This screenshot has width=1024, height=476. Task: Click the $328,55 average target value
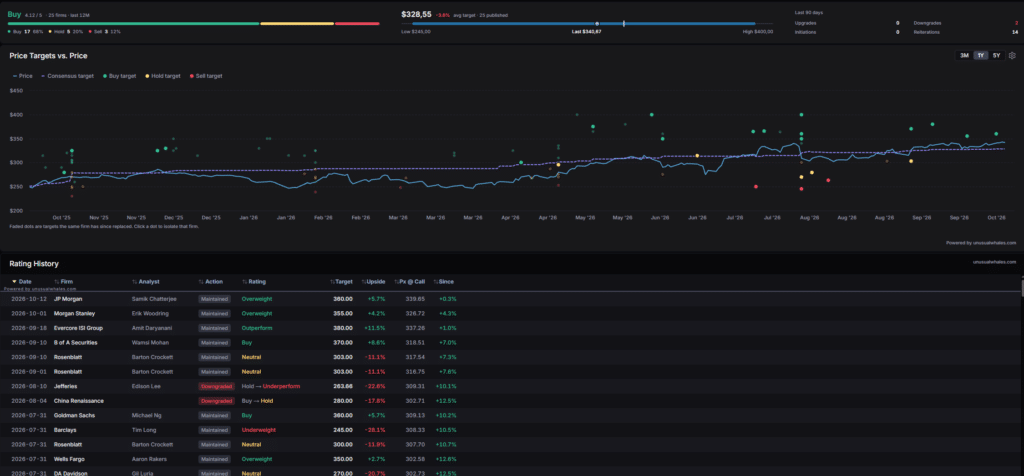(x=416, y=13)
